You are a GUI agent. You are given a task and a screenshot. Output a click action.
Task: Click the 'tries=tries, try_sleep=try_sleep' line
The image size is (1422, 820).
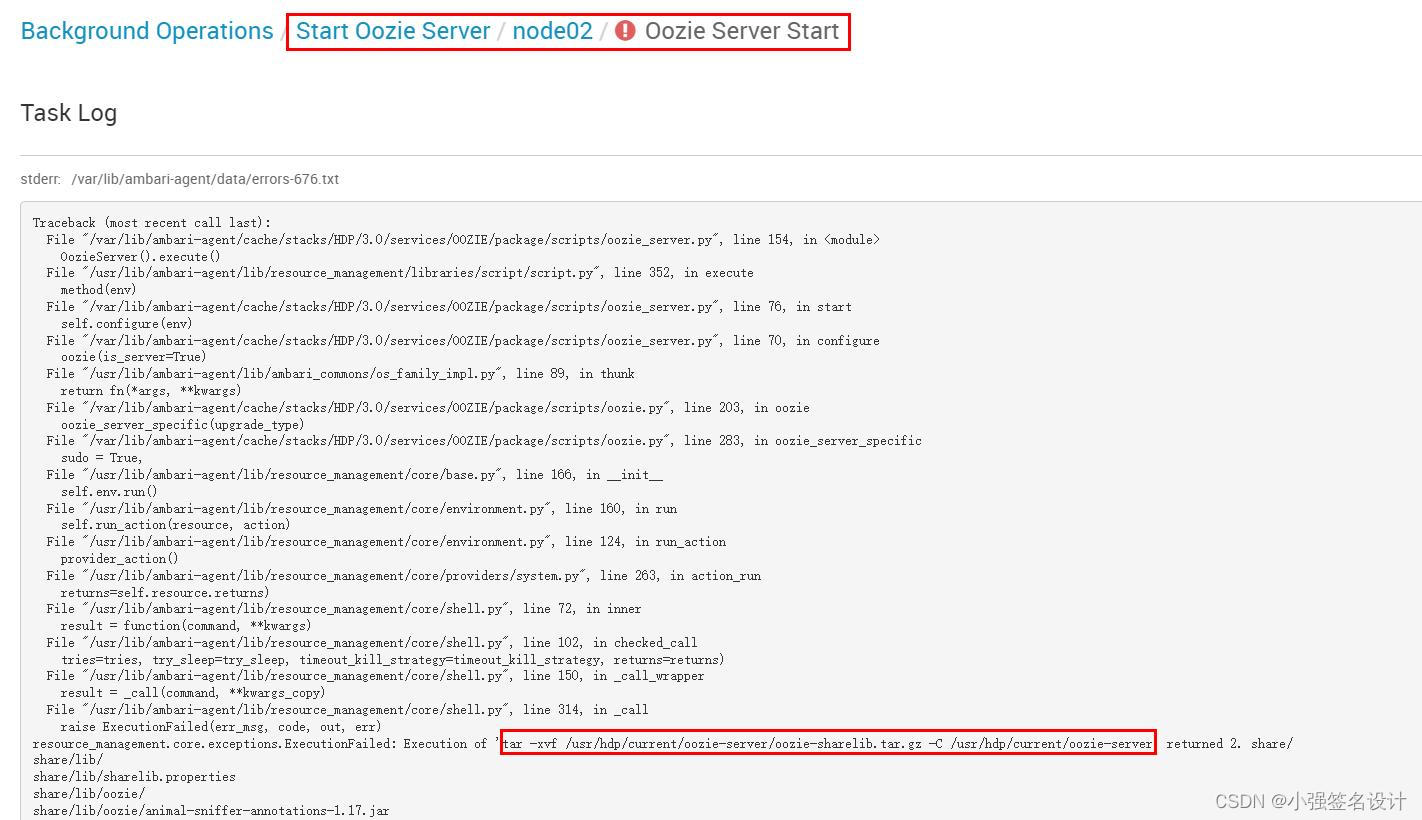pos(393,660)
